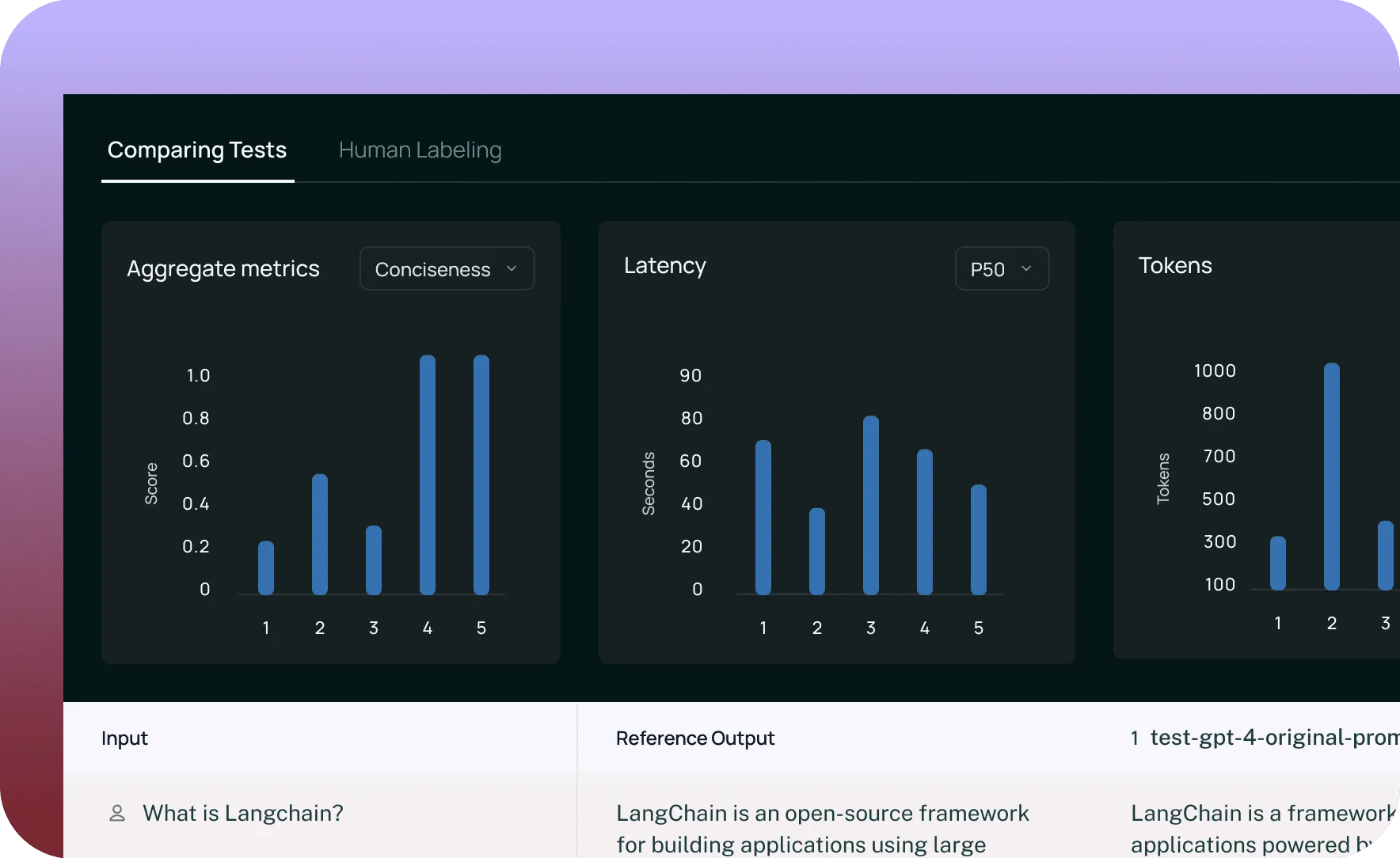The image size is (1400, 858).
Task: Select bar 5 in Aggregate metrics chart
Action: pyautogui.click(x=481, y=475)
